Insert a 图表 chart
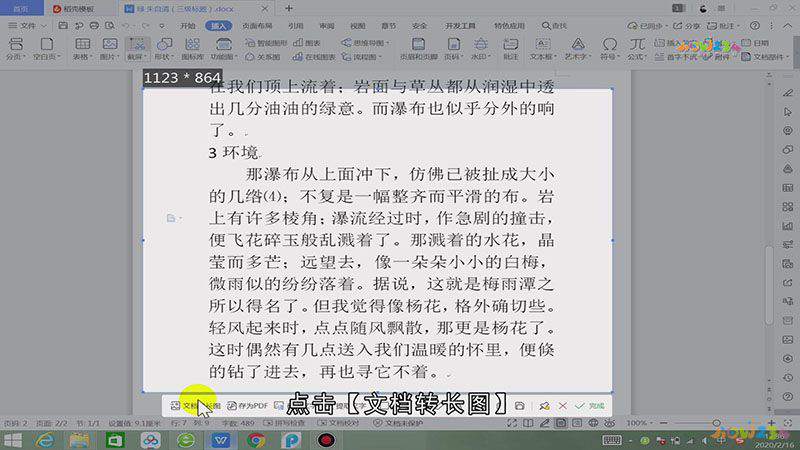Viewport: 800px width, 450px height. 307,43
